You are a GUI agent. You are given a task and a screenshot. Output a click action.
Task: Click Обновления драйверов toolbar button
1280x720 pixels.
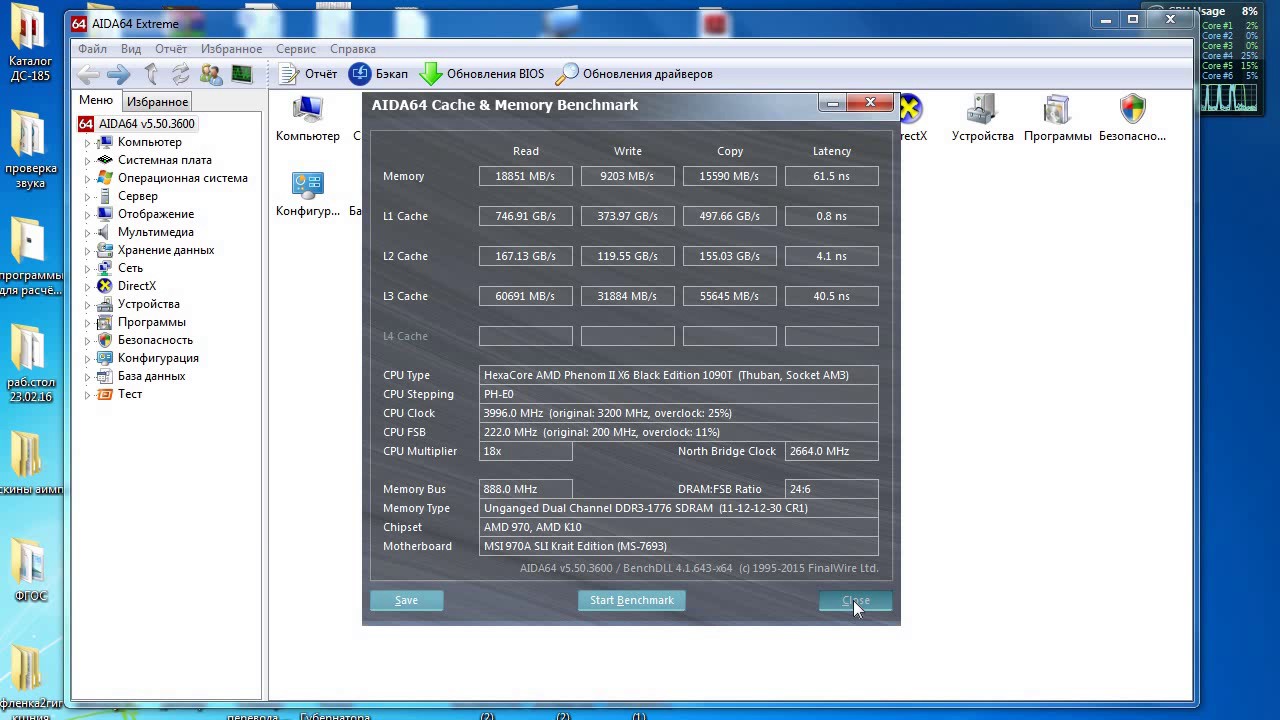634,74
